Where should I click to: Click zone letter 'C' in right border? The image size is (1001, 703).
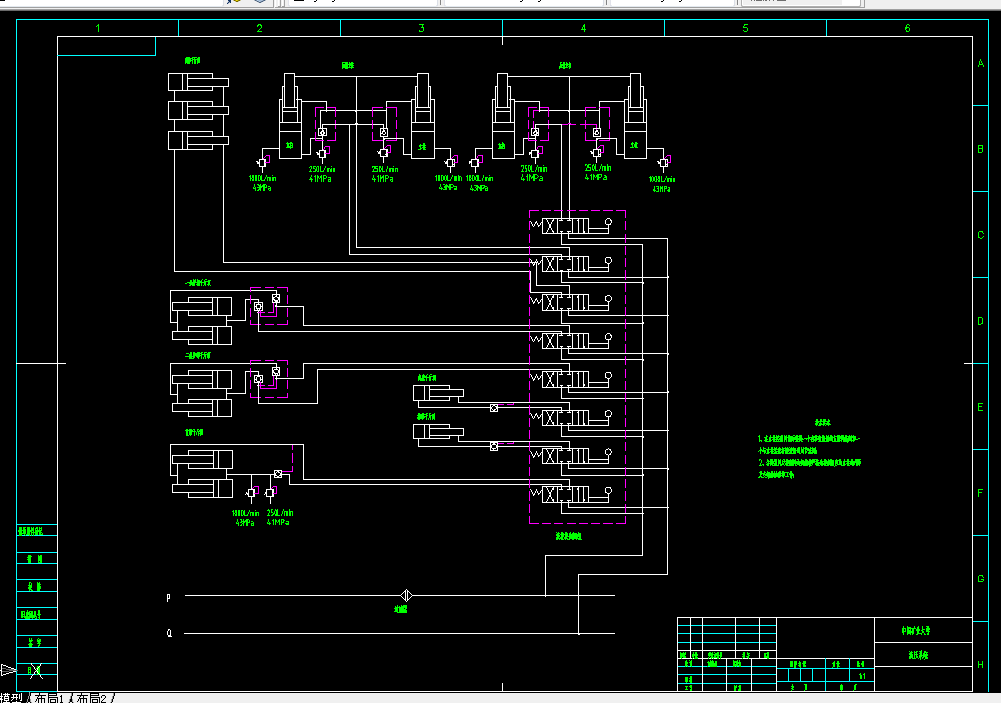coord(981,235)
